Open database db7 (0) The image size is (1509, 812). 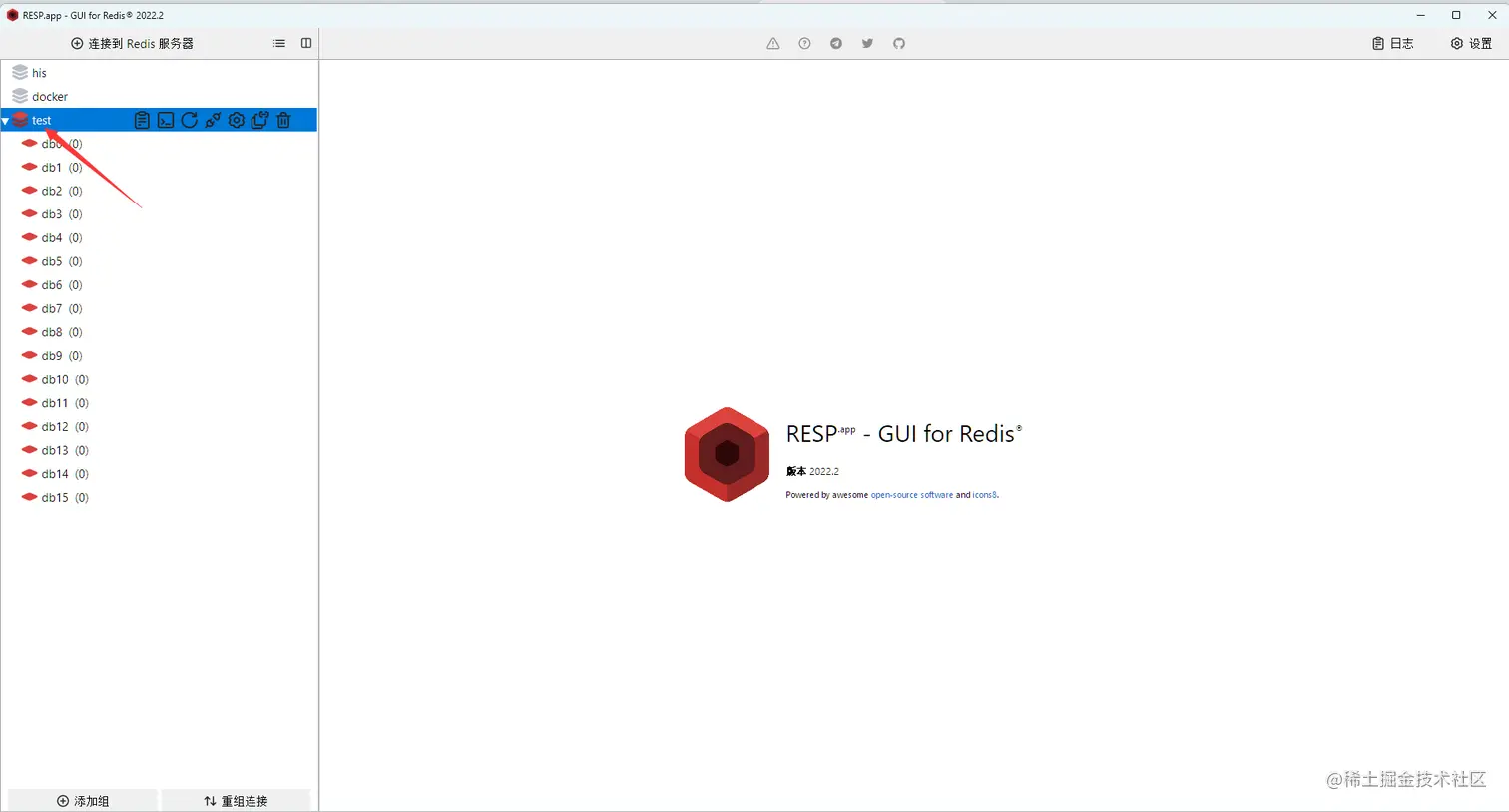point(62,309)
